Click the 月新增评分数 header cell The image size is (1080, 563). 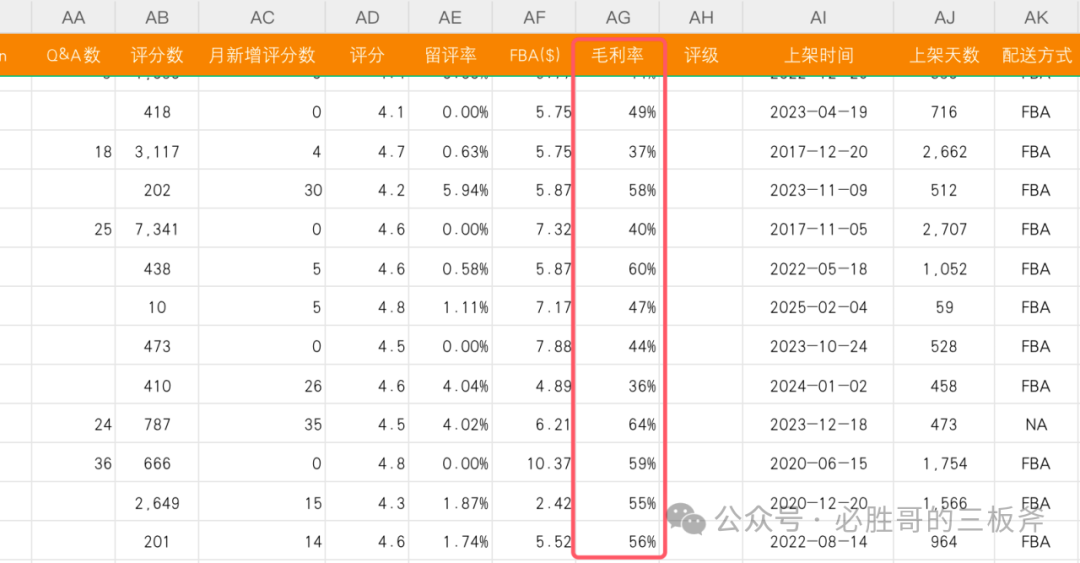tap(262, 55)
